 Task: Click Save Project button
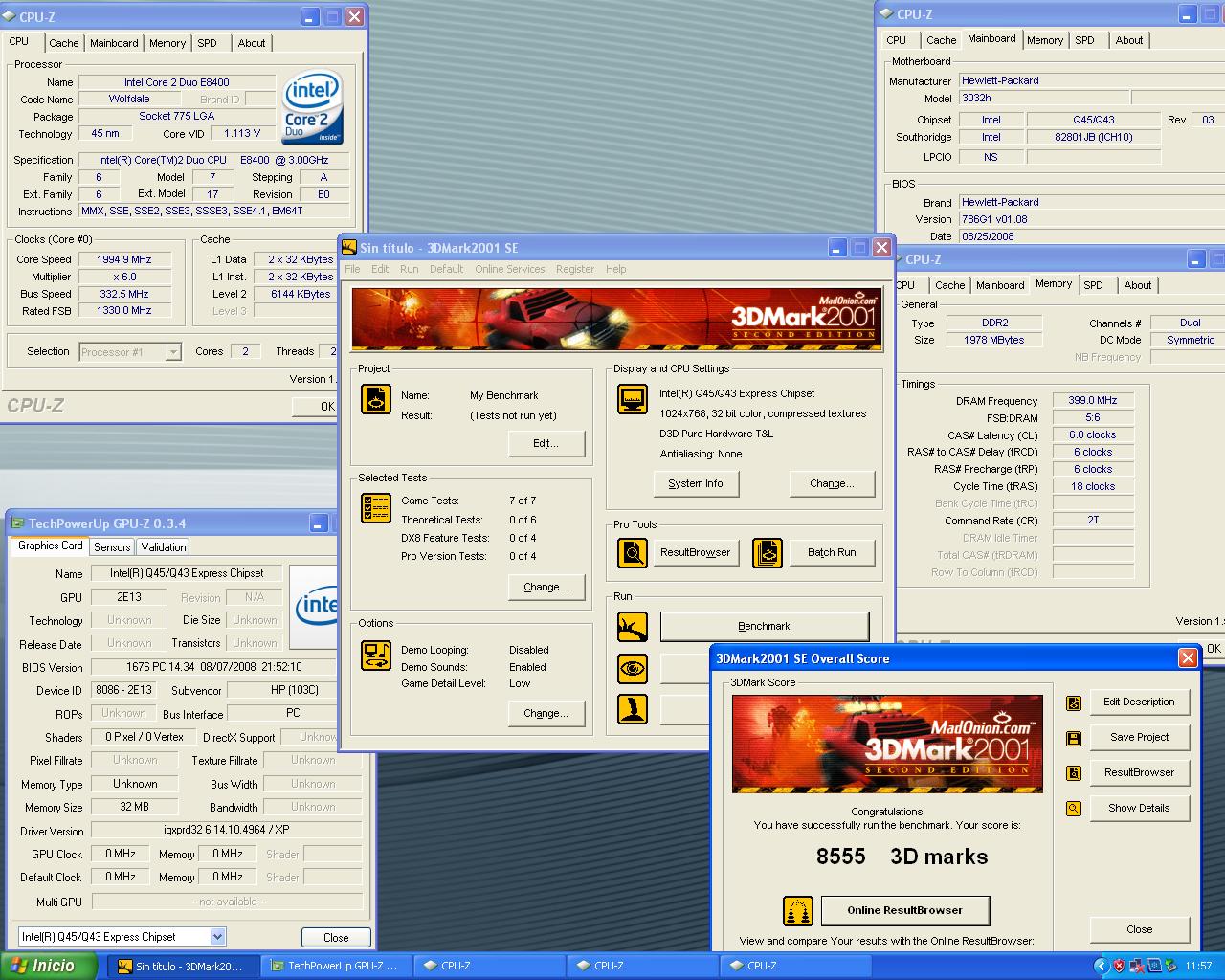coord(1139,738)
